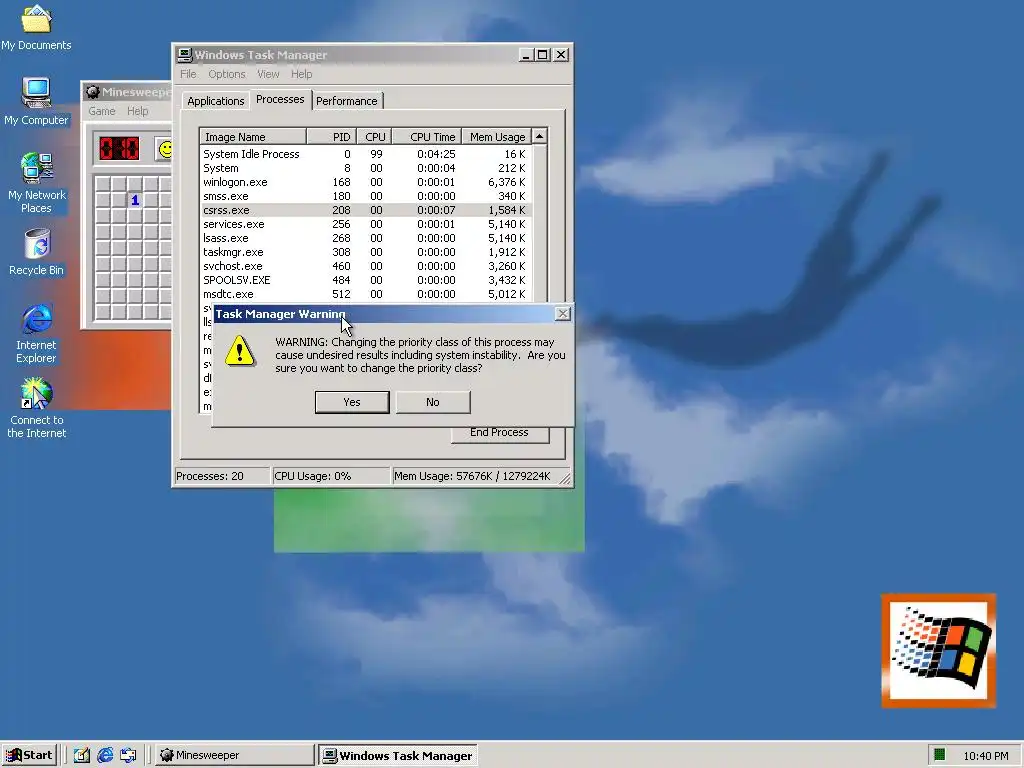
Task: Click Mem Usage status bar entry
Action: click(x=480, y=476)
